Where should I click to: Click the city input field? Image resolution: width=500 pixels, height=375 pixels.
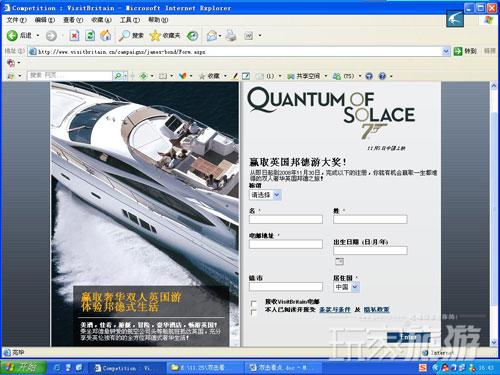click(x=286, y=286)
